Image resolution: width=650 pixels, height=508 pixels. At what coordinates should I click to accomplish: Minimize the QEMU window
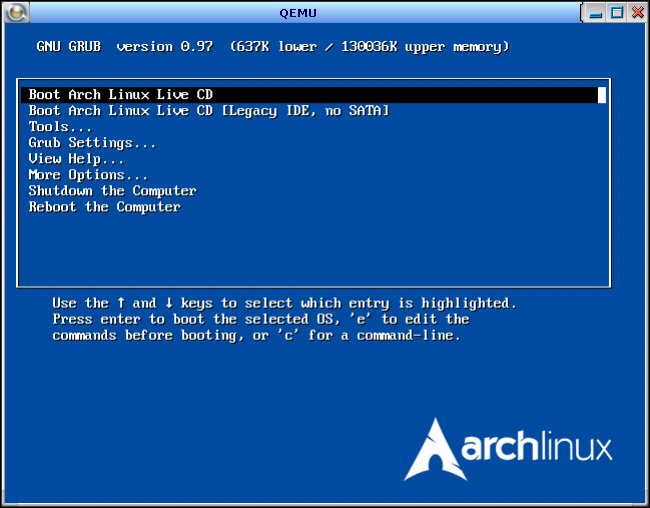595,12
